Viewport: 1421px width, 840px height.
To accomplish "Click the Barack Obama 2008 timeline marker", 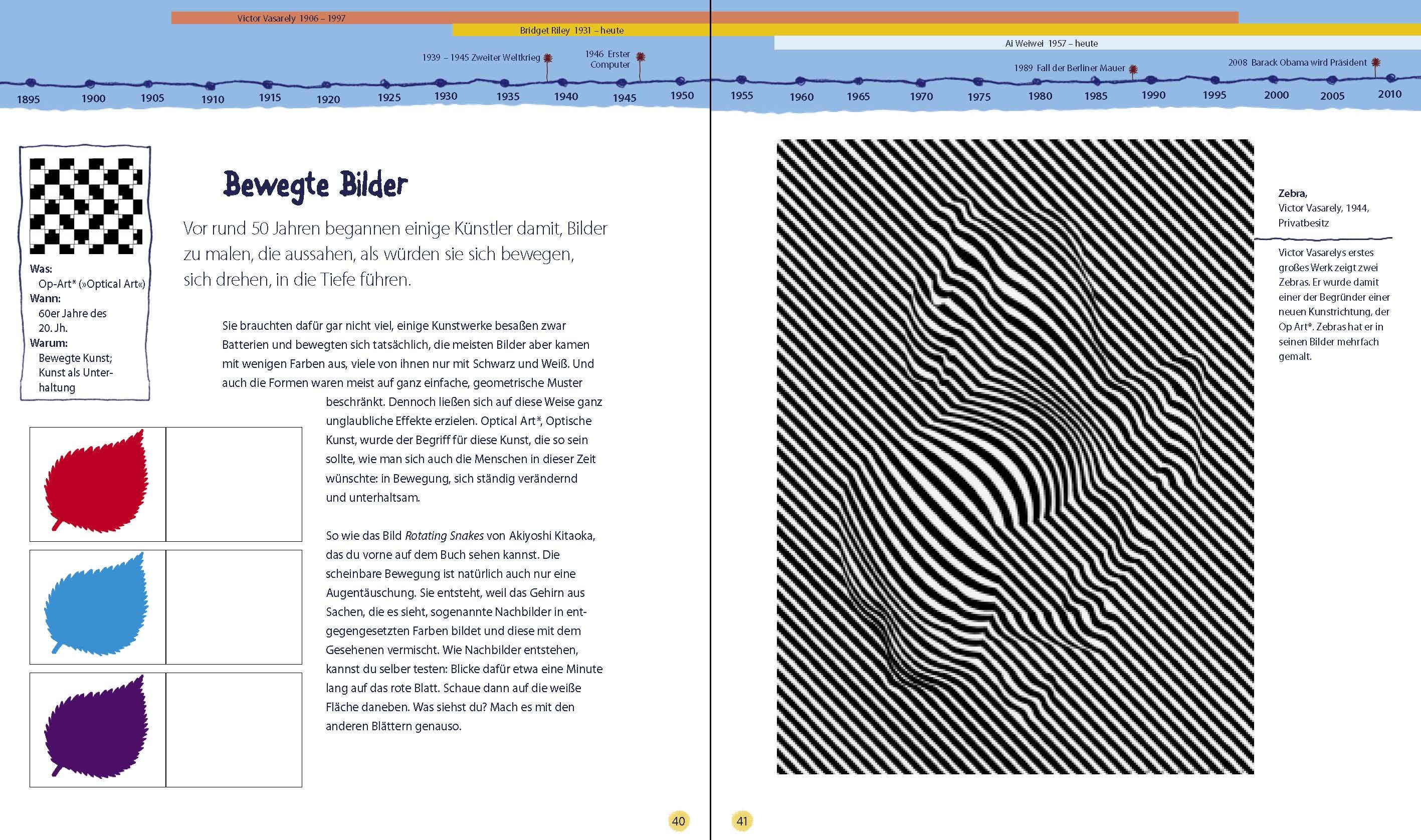I will [1376, 63].
